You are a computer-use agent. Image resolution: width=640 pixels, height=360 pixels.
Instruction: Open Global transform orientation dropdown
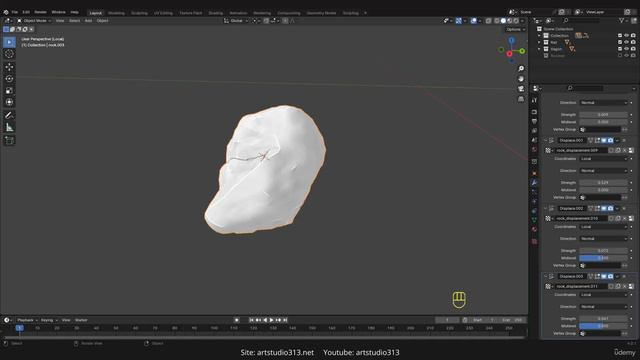tap(236, 21)
